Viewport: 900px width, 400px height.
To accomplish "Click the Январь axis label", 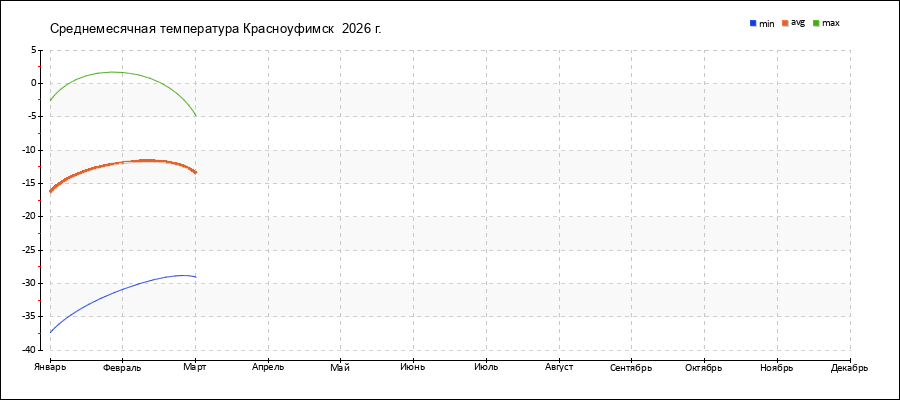I will (48, 367).
